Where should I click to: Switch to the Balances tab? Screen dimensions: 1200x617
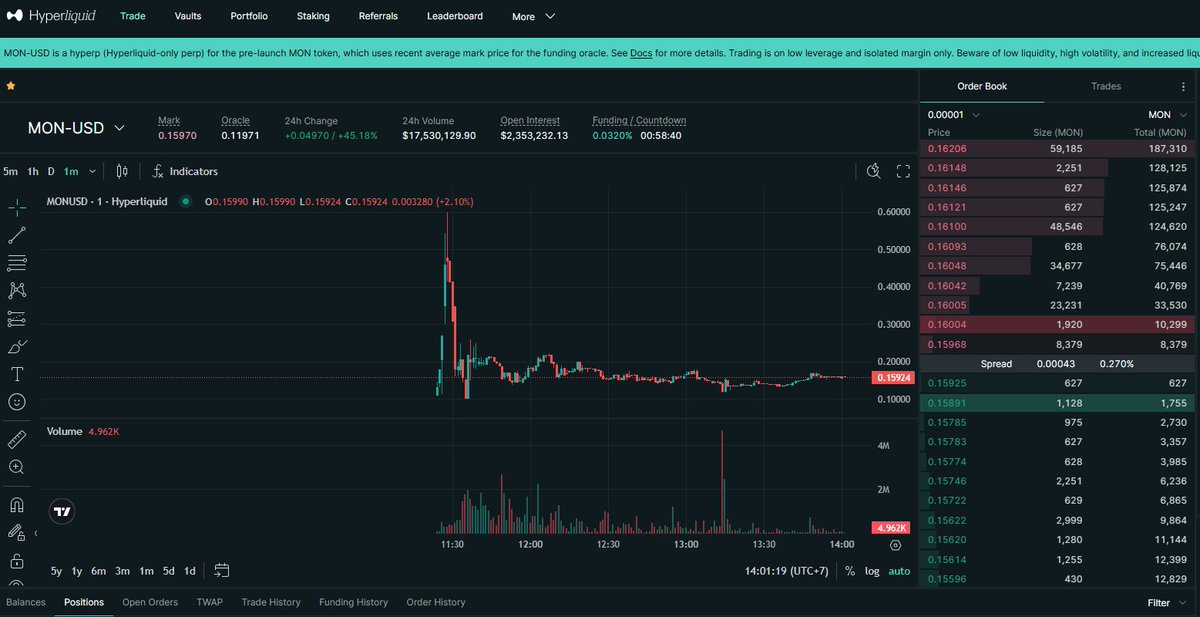26,602
